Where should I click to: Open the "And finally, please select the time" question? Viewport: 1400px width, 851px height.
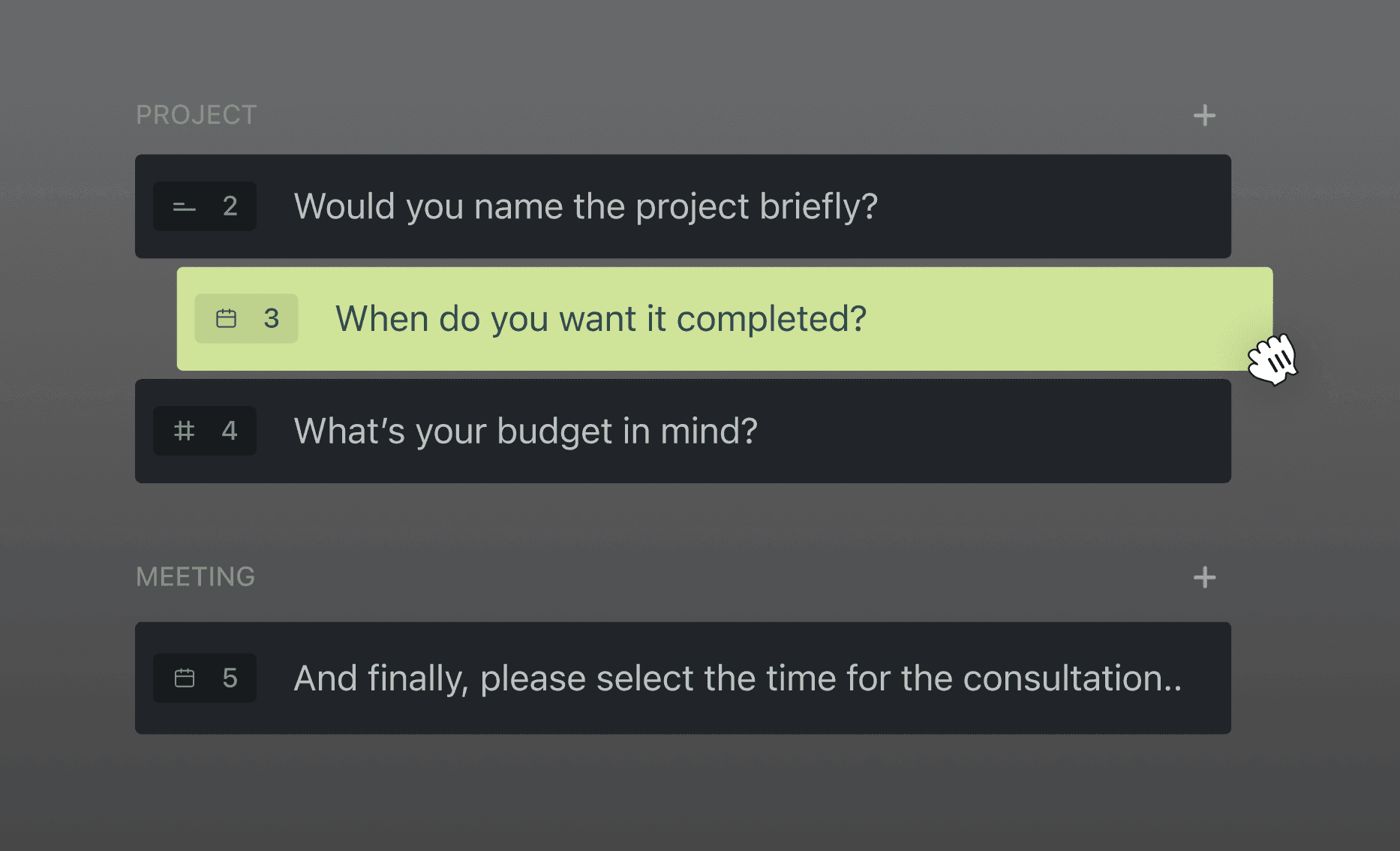click(737, 678)
